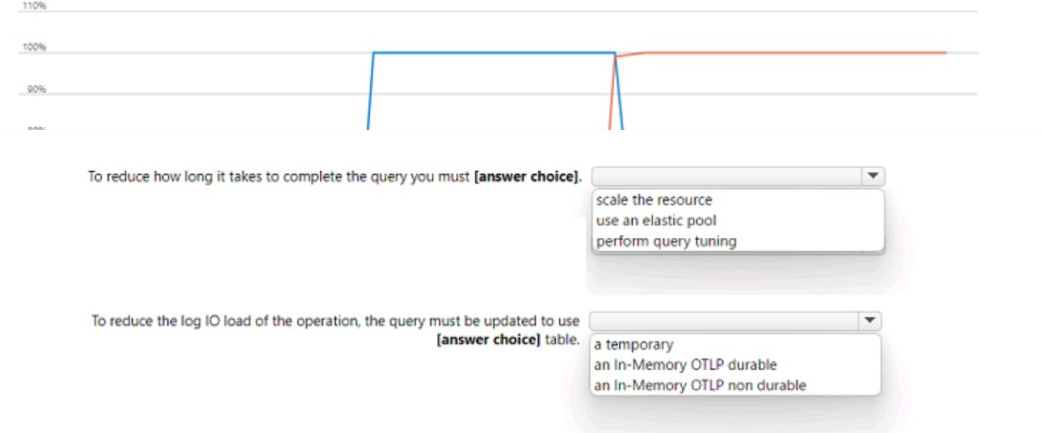Open the query duration answer dropdown arrow
Image resolution: width=1044 pixels, height=433 pixels.
pos(873,176)
